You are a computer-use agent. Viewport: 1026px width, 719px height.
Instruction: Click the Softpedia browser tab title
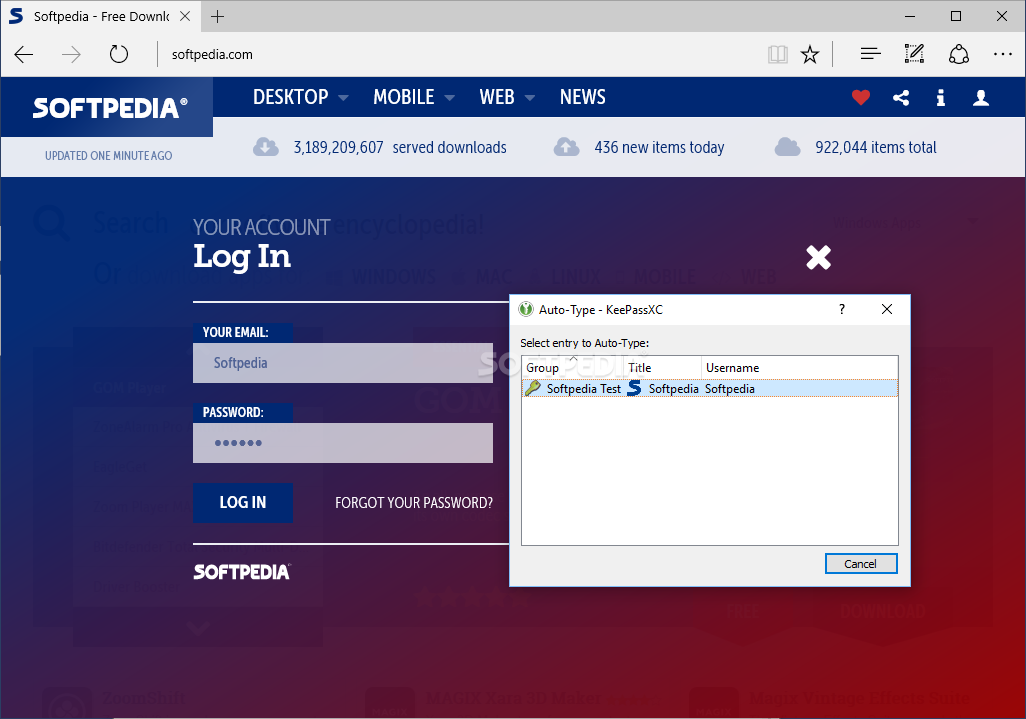coord(101,16)
